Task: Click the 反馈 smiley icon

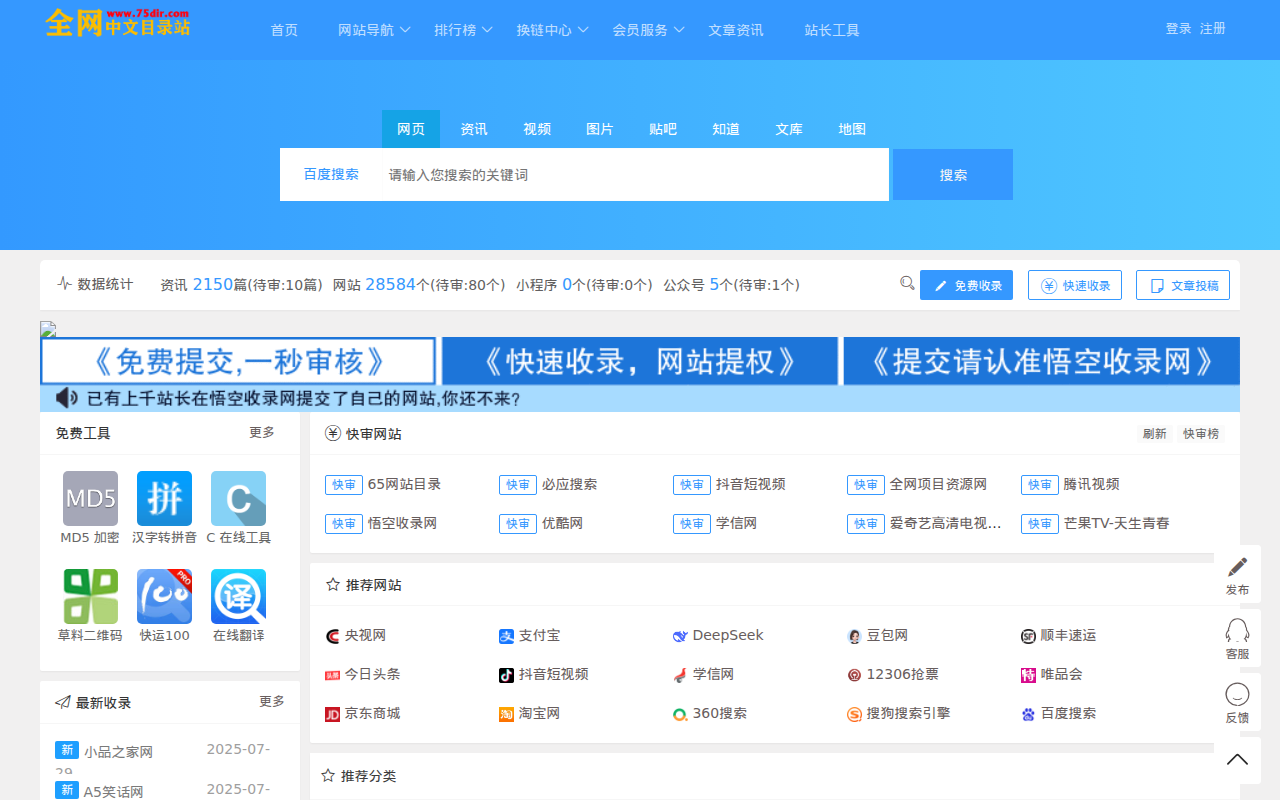Action: pyautogui.click(x=1237, y=694)
